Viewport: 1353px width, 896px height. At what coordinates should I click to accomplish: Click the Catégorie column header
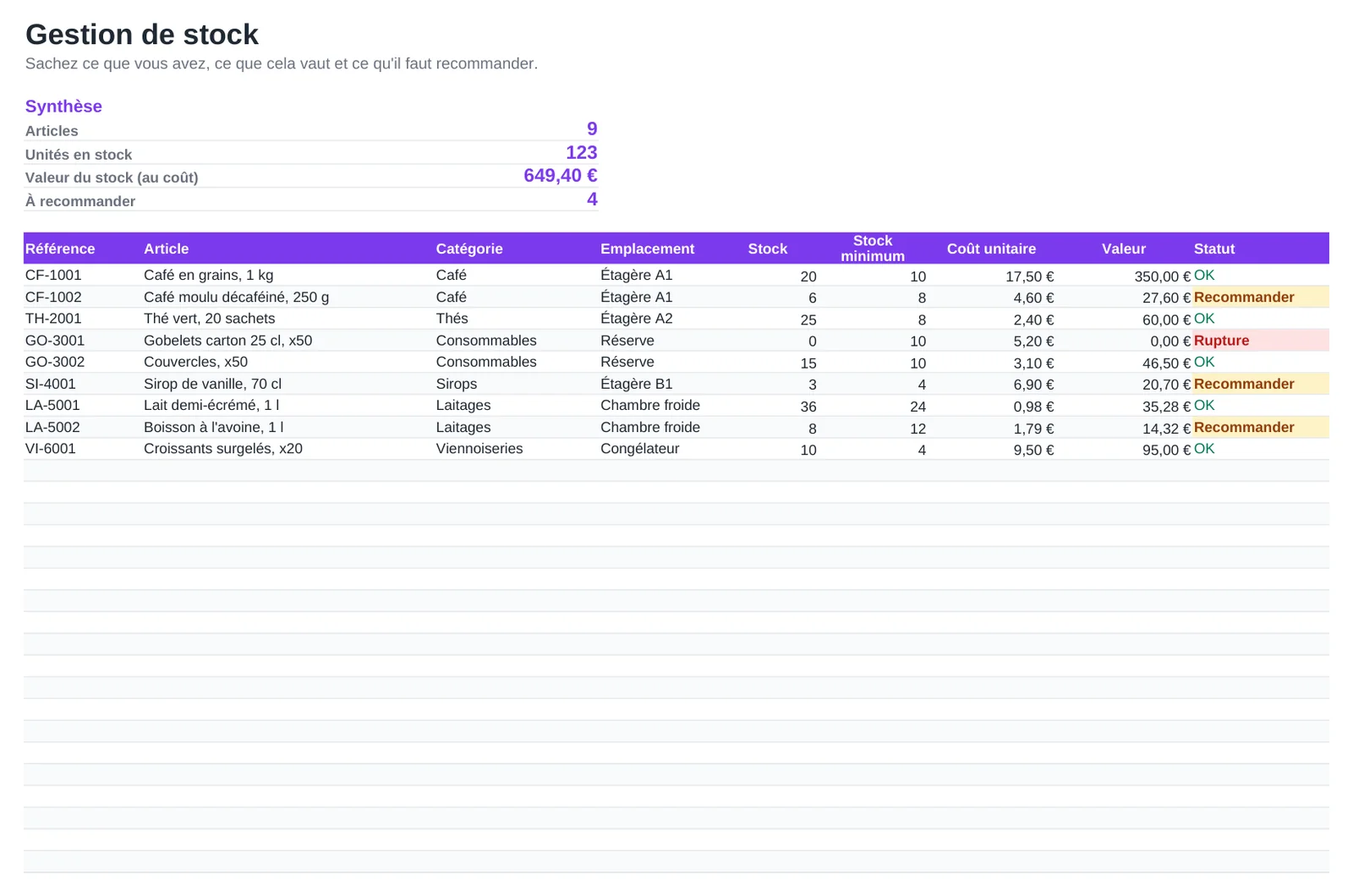coord(469,249)
